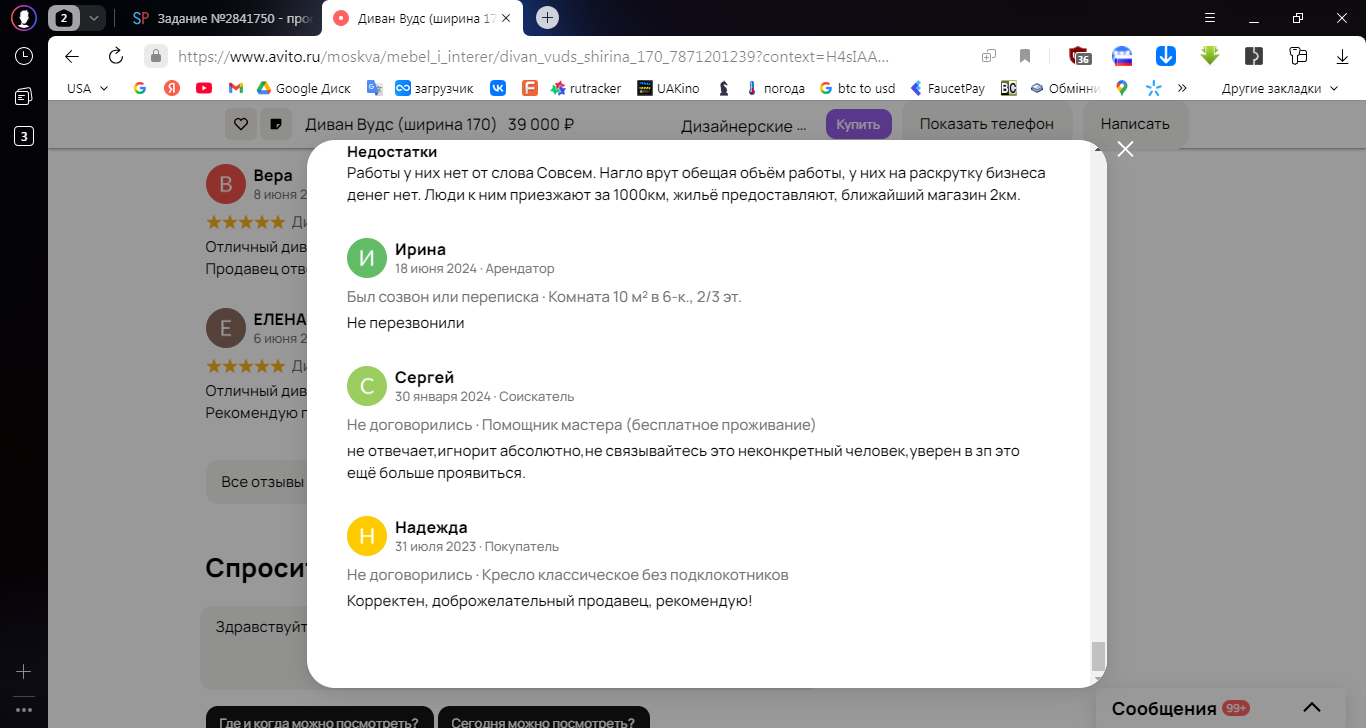This screenshot has height=728, width=1366.
Task: Open the Gmail bookmark
Action: tap(236, 88)
